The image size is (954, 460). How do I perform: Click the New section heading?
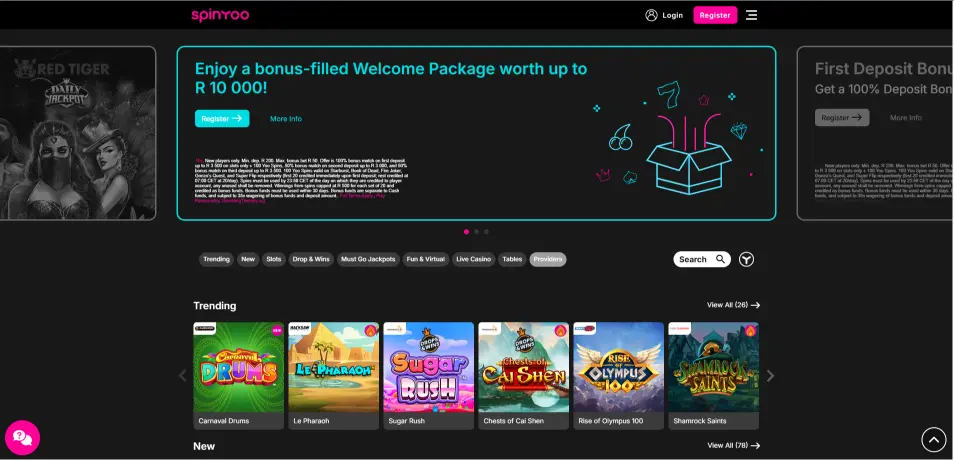tap(204, 446)
